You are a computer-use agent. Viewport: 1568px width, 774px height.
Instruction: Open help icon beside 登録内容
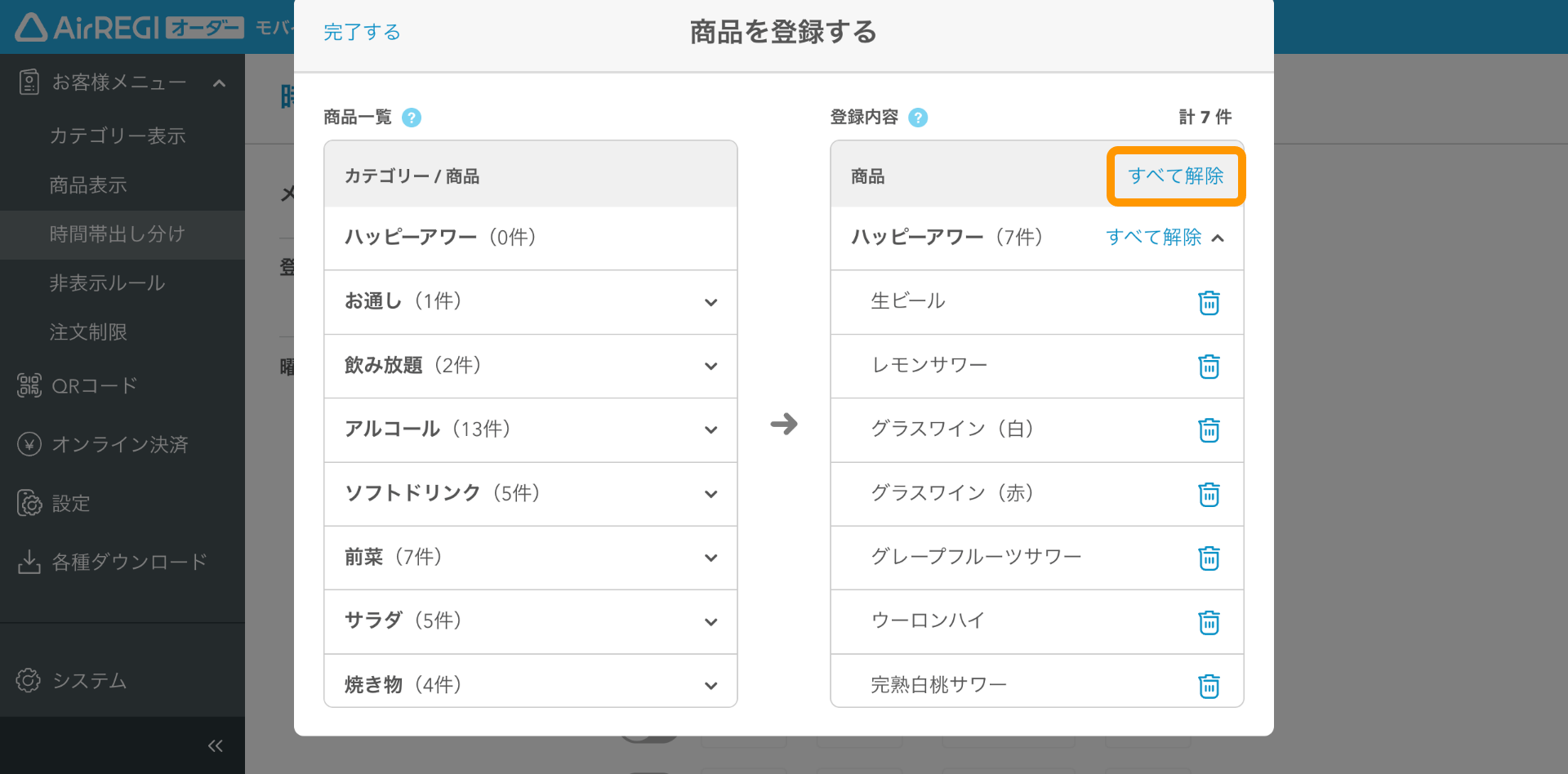(x=918, y=118)
